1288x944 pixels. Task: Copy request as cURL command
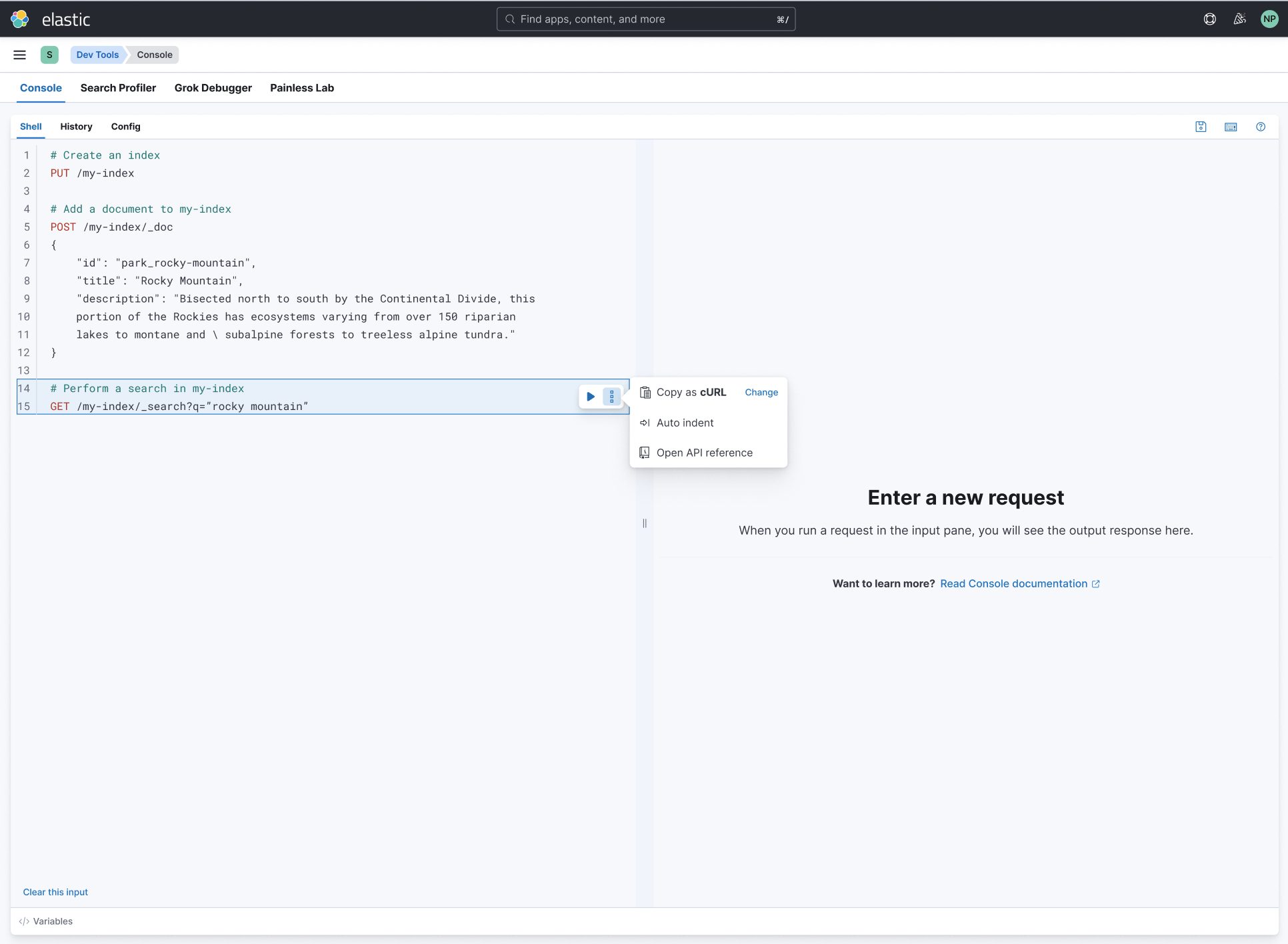pyautogui.click(x=691, y=392)
